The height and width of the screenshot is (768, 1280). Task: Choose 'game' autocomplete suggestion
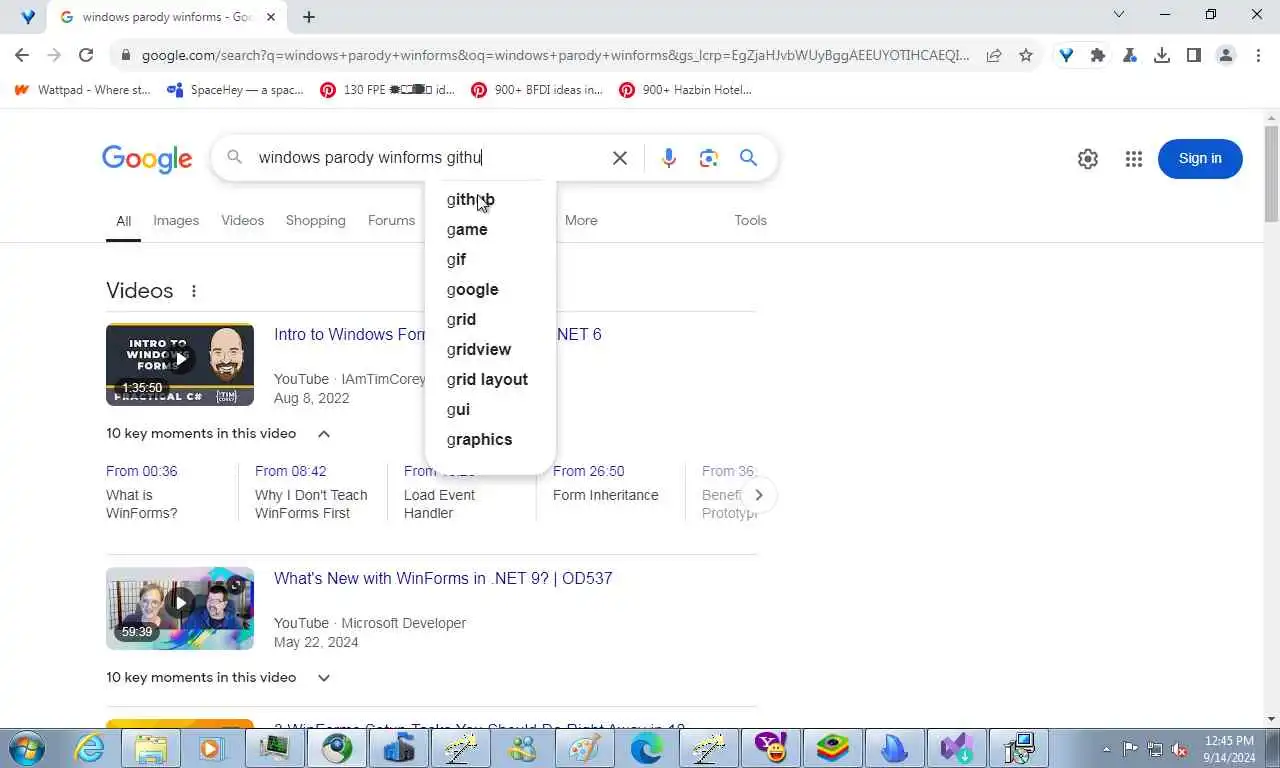pyautogui.click(x=490, y=229)
